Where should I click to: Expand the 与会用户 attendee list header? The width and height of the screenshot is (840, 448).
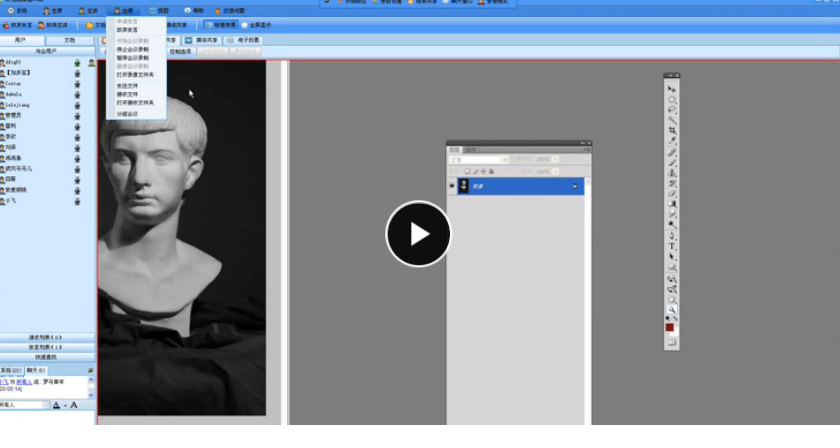pyautogui.click(x=47, y=50)
